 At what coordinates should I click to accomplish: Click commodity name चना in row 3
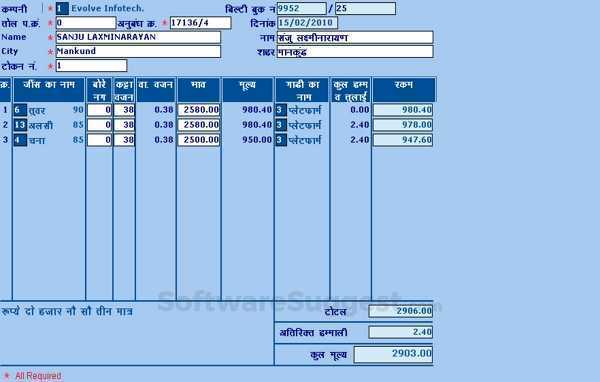click(37, 140)
